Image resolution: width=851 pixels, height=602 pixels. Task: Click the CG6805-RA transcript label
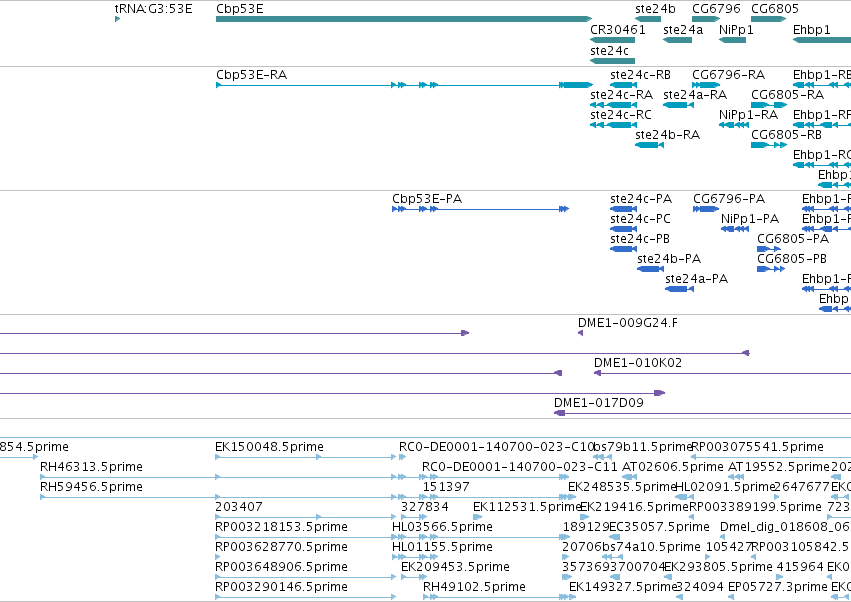pos(788,95)
